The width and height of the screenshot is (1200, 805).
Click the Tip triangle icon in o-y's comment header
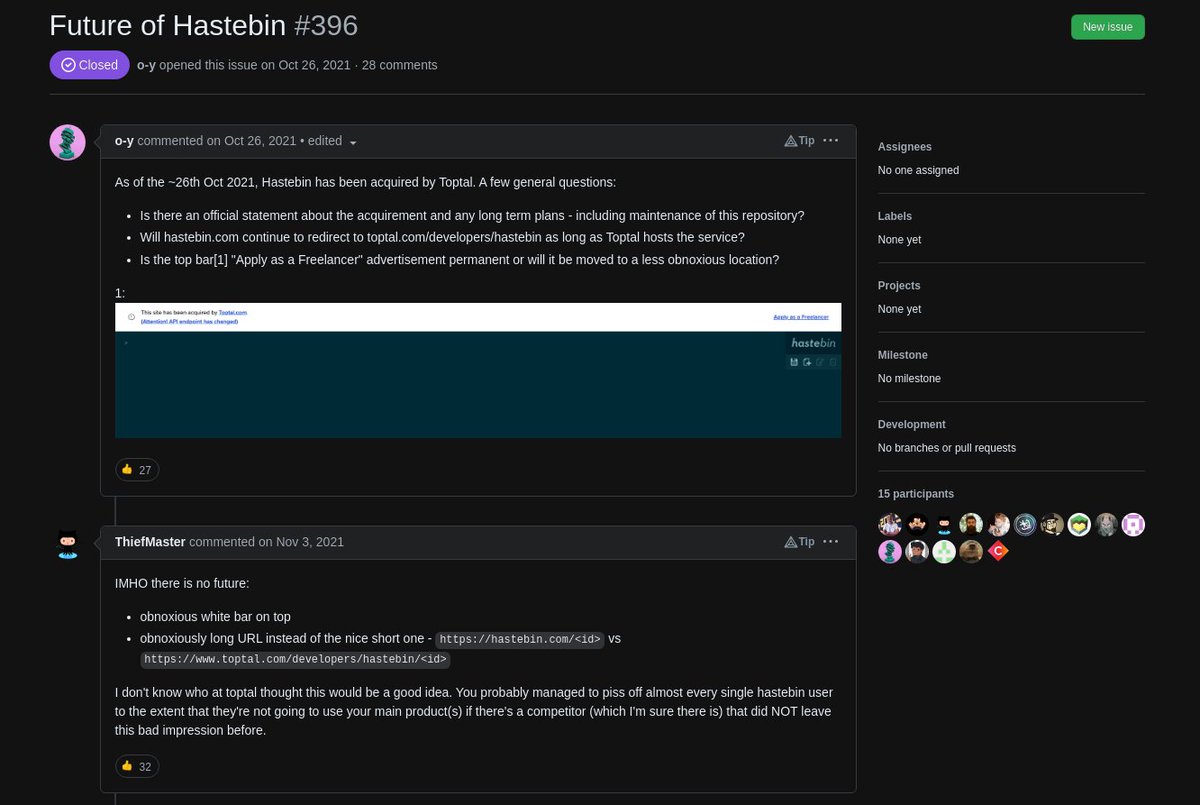pyautogui.click(x=791, y=141)
